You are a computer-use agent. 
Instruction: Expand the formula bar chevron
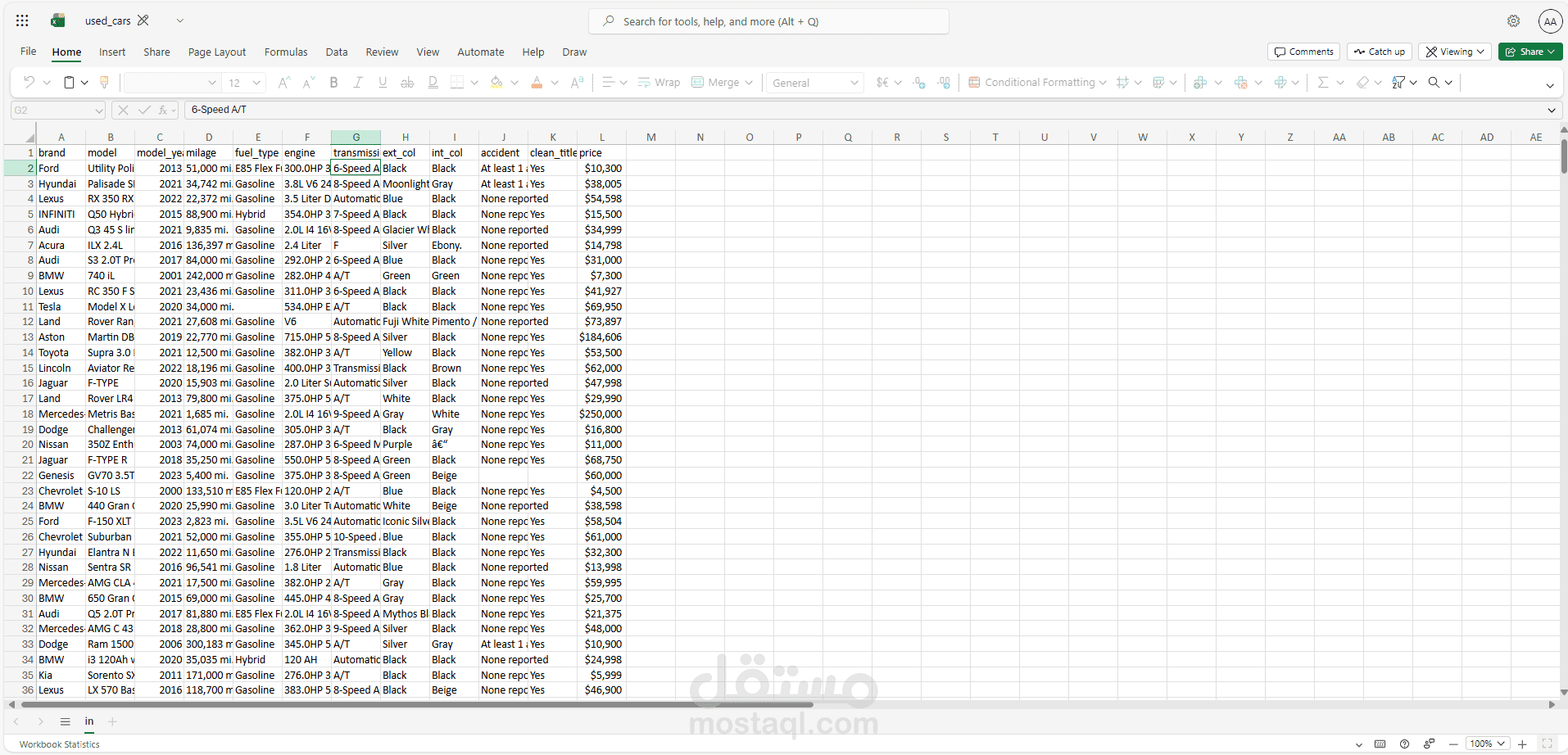pyautogui.click(x=1551, y=110)
